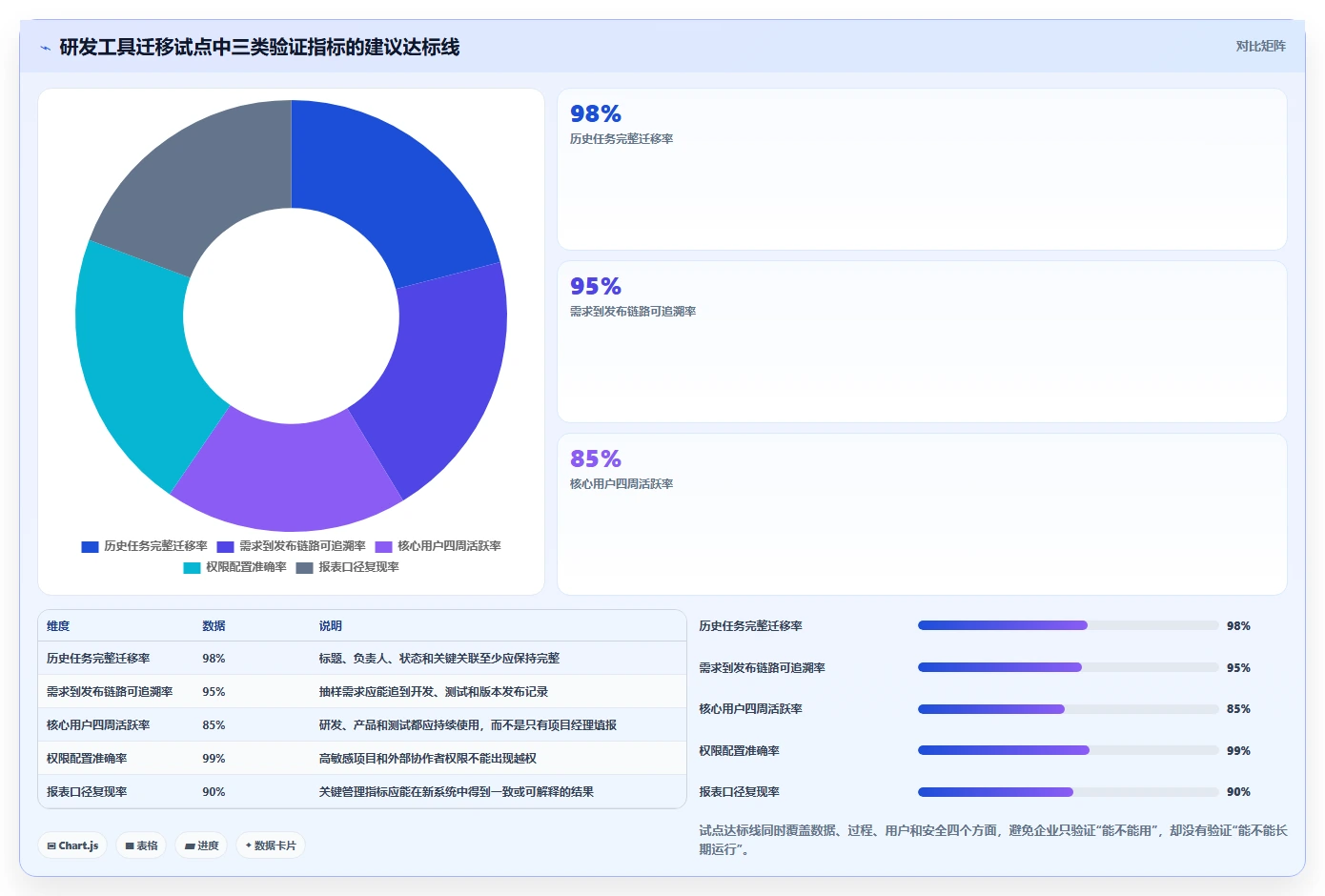The width and height of the screenshot is (1325, 896).
Task: Open the 85% 核心用户四周活跃率 card
Action: point(922,515)
